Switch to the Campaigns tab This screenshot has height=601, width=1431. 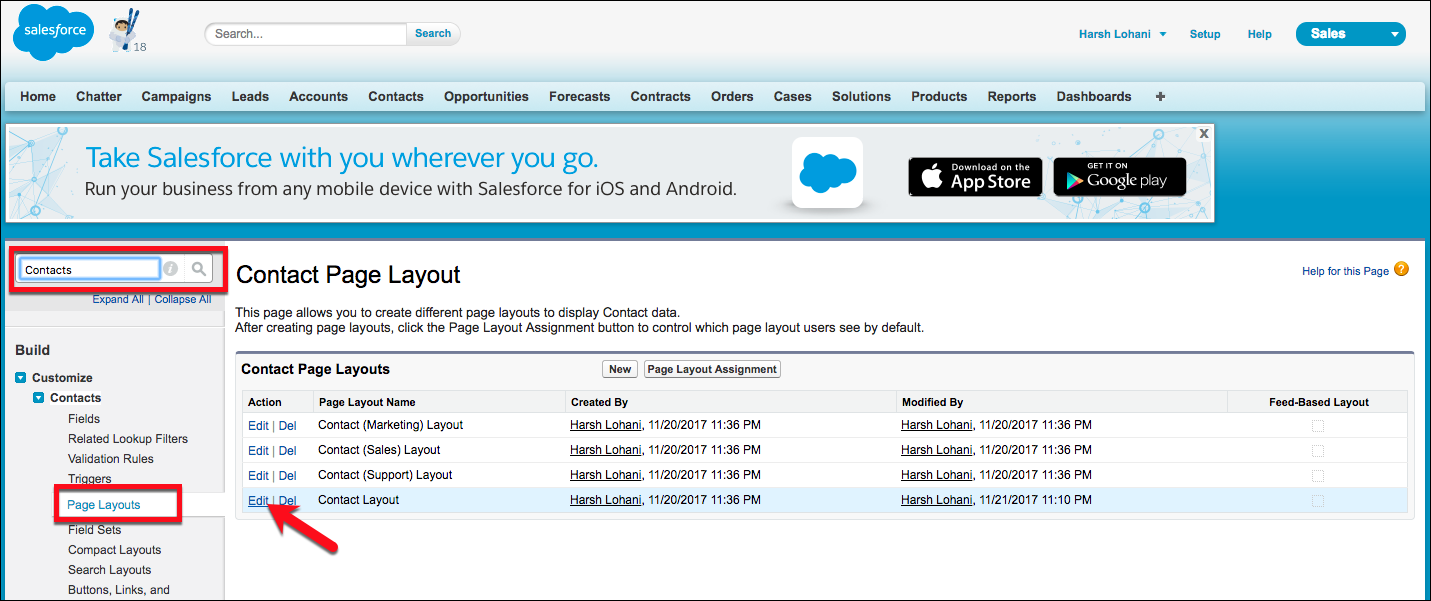coord(176,97)
